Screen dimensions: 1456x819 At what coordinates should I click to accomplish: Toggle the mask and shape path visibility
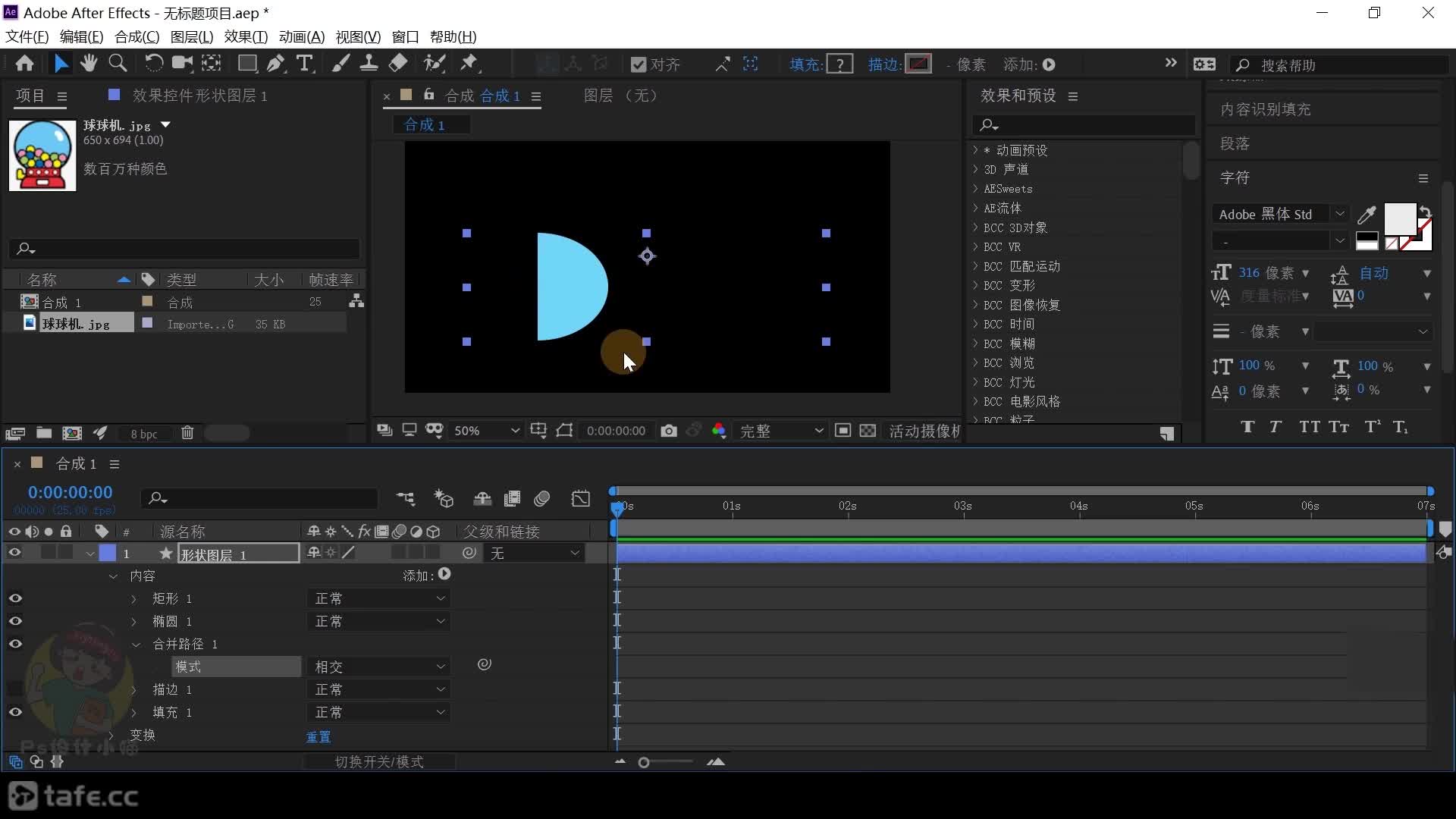tap(564, 431)
